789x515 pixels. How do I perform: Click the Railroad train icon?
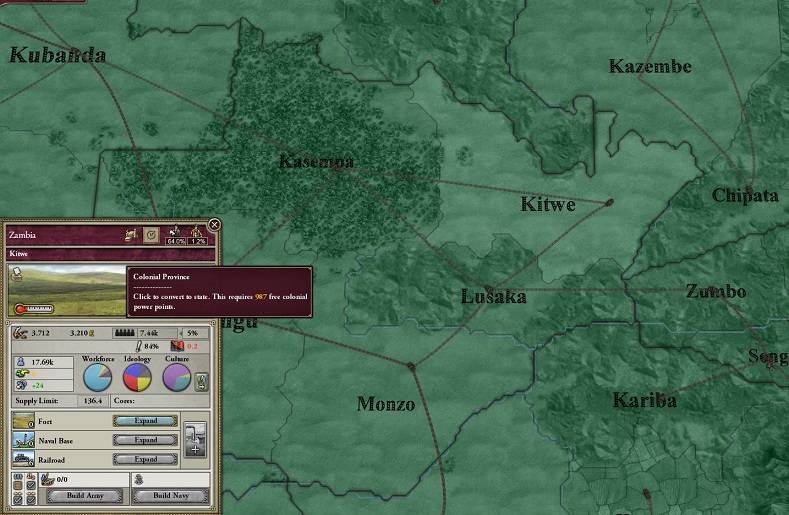point(22,459)
